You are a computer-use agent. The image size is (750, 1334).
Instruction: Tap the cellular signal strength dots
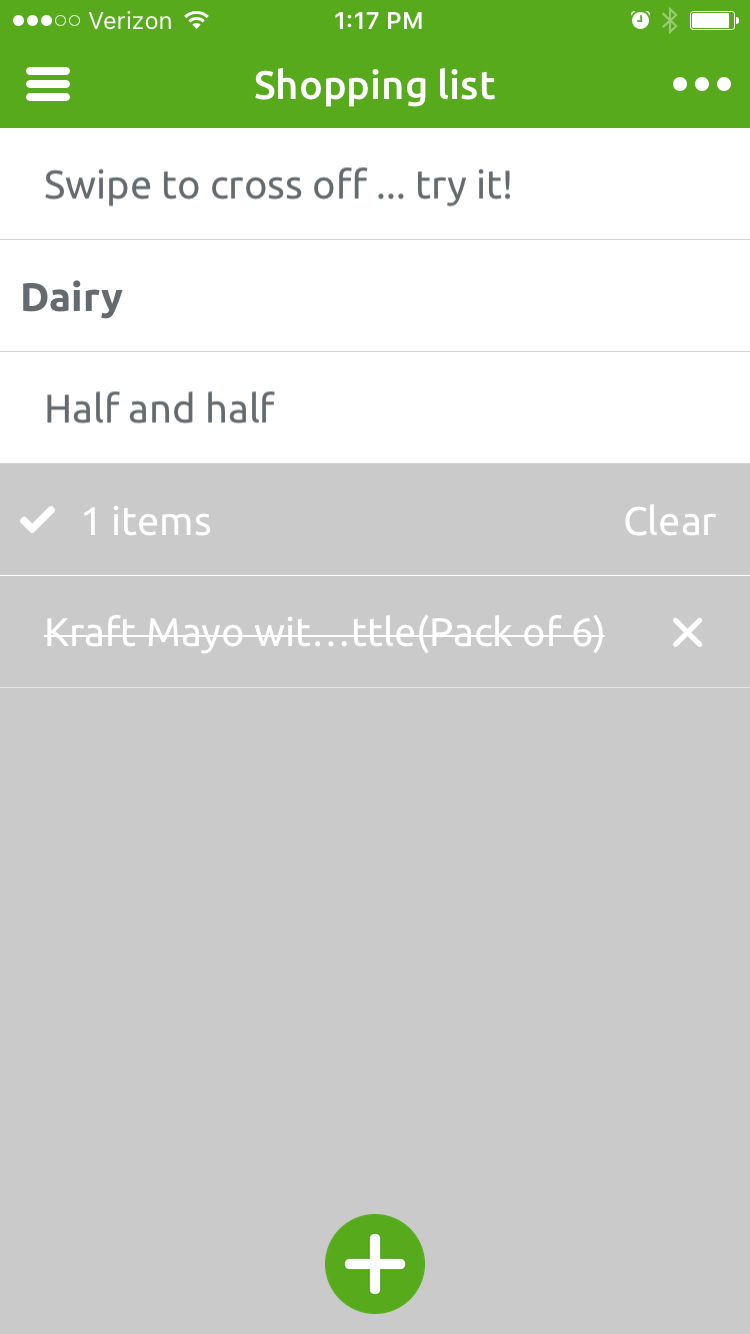click(46, 20)
